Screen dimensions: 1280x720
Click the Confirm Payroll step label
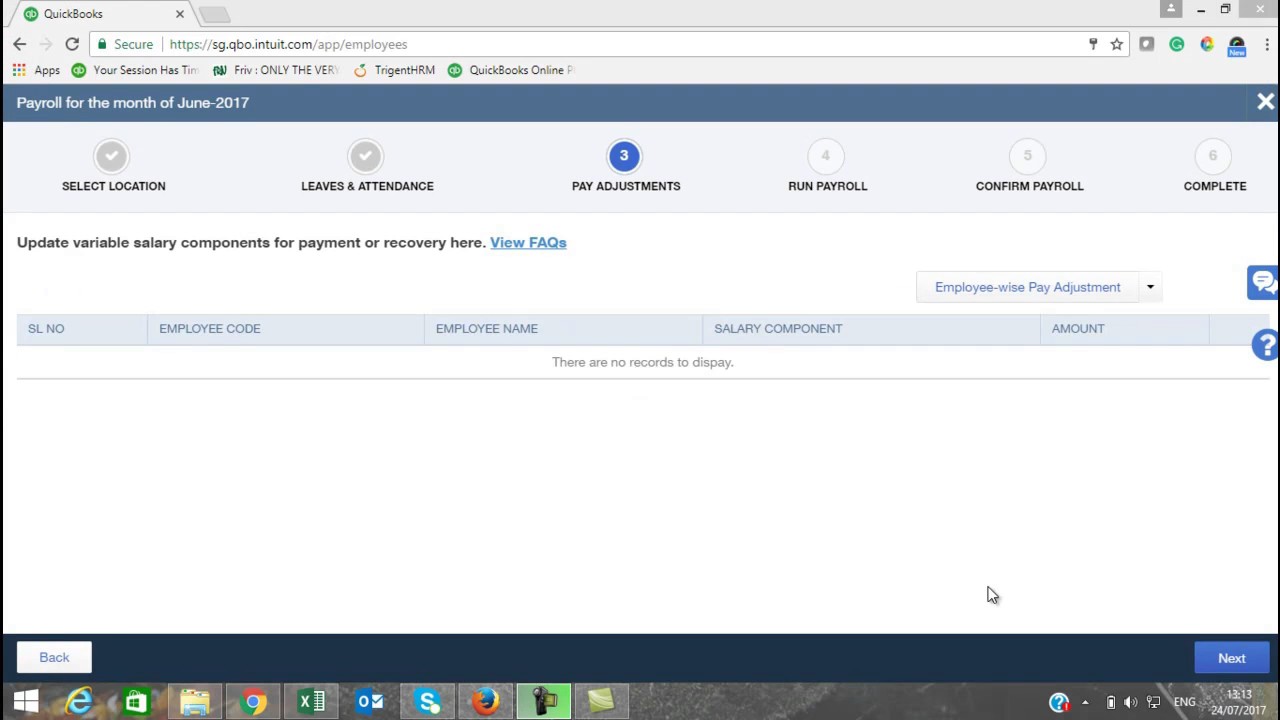(1029, 186)
